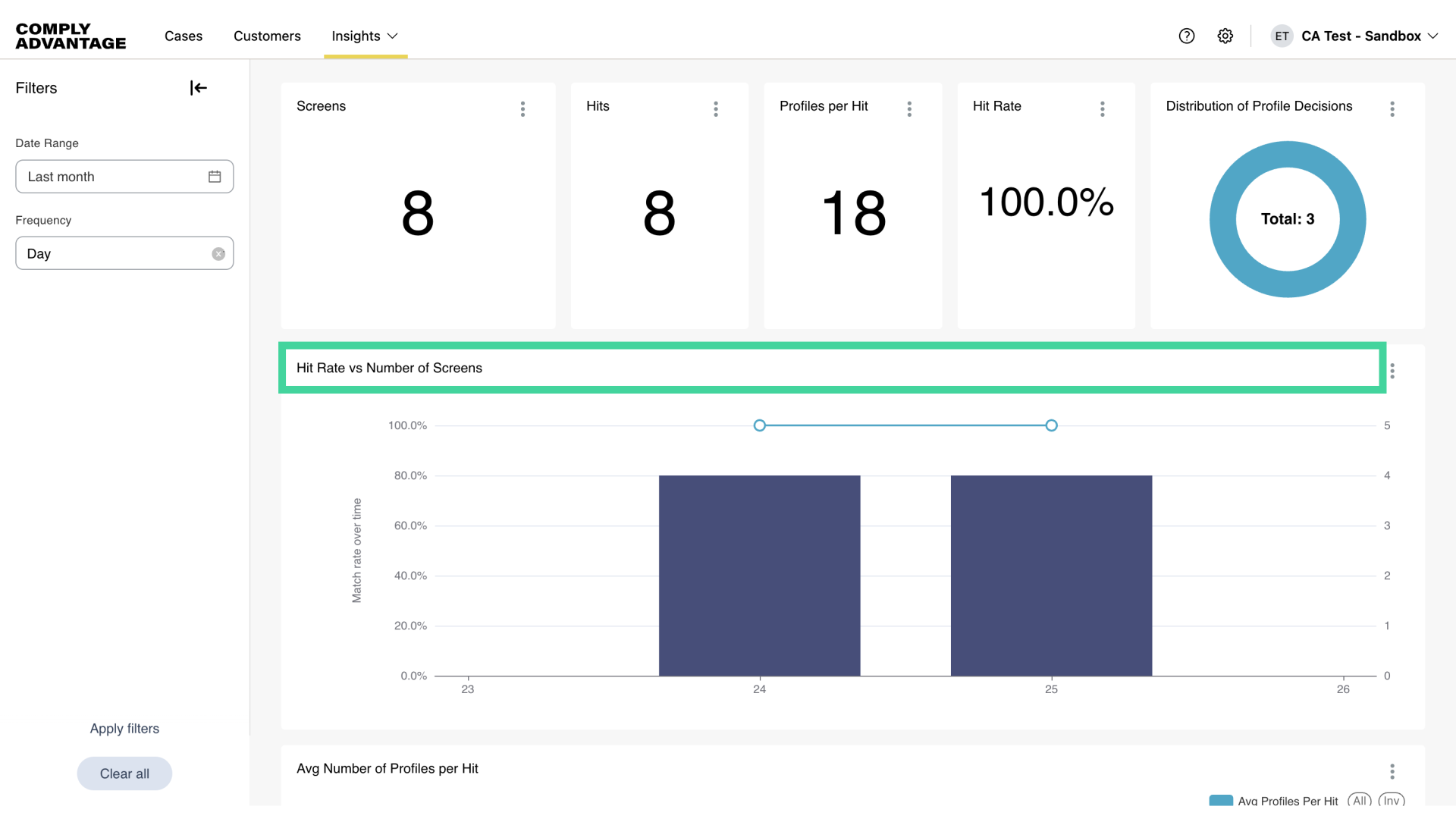The width and height of the screenshot is (1456, 819).
Task: Open Distribution of Profile Decisions options menu
Action: [1392, 108]
